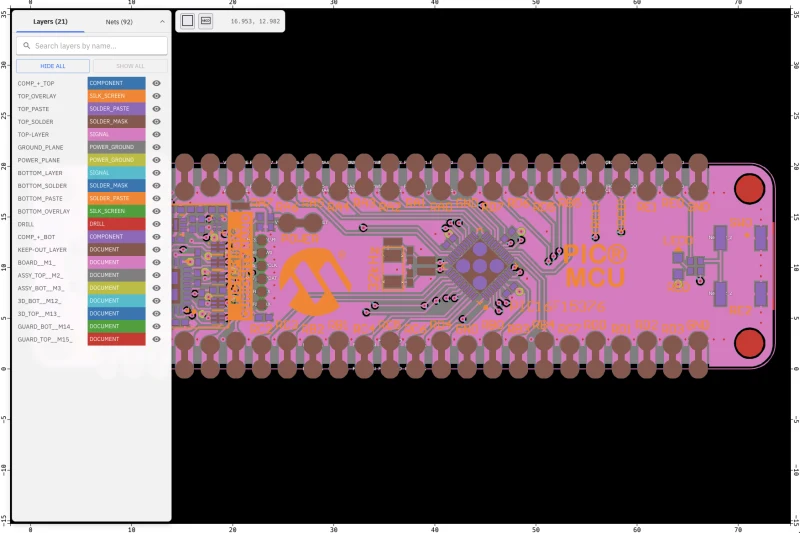The image size is (800, 533).
Task: Click the magnifier icon in the search box
Action: (27, 45)
